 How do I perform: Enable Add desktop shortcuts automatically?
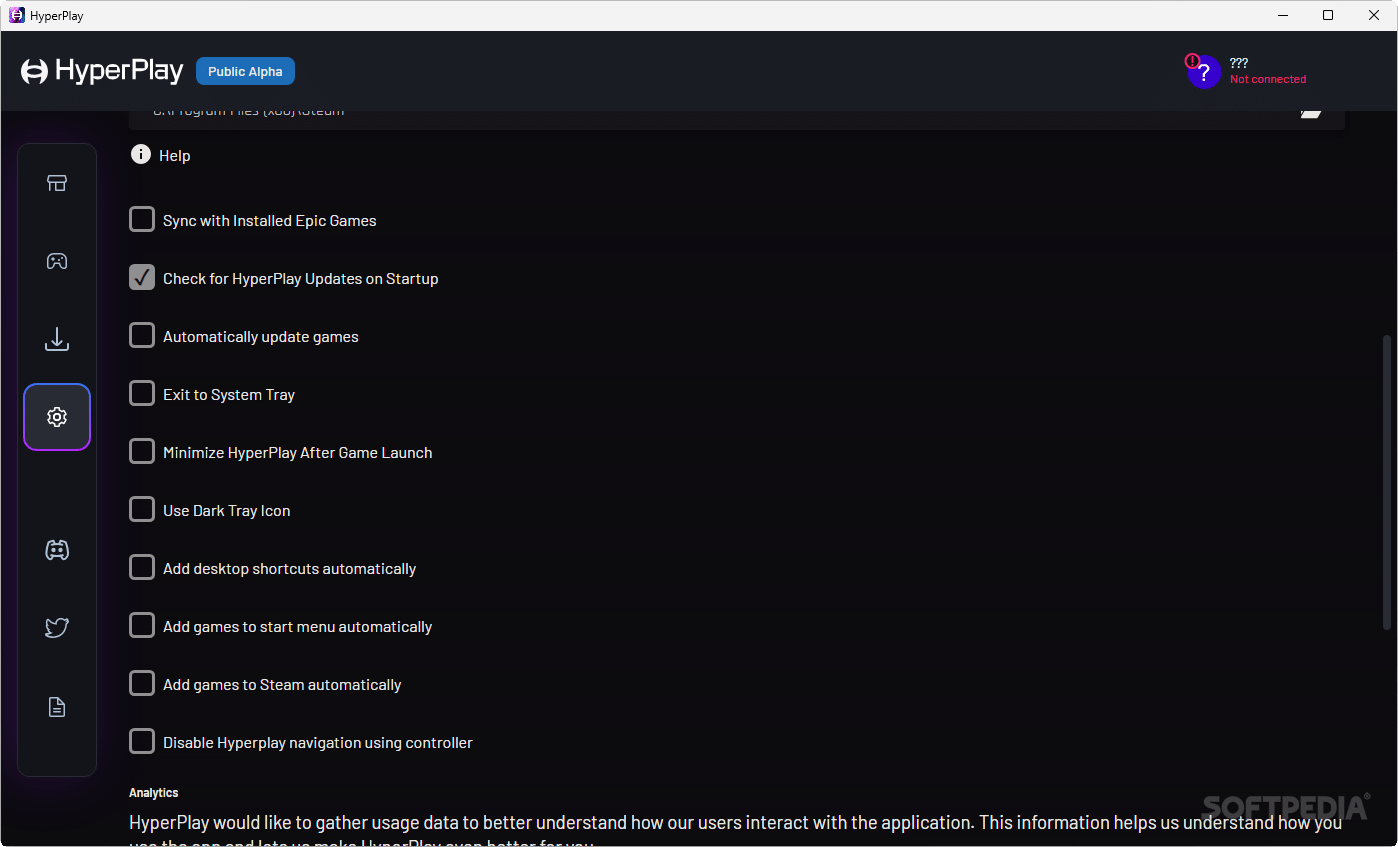(142, 568)
